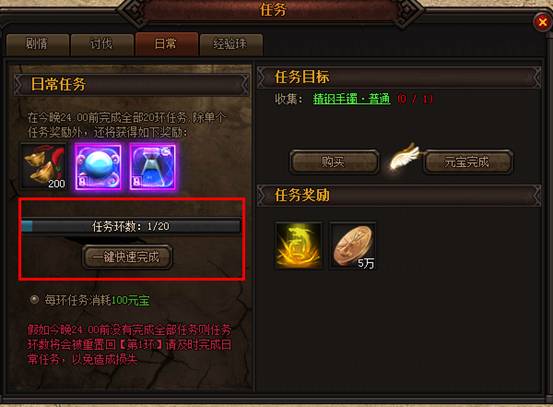Go to the 经验珠 tab

(231, 44)
